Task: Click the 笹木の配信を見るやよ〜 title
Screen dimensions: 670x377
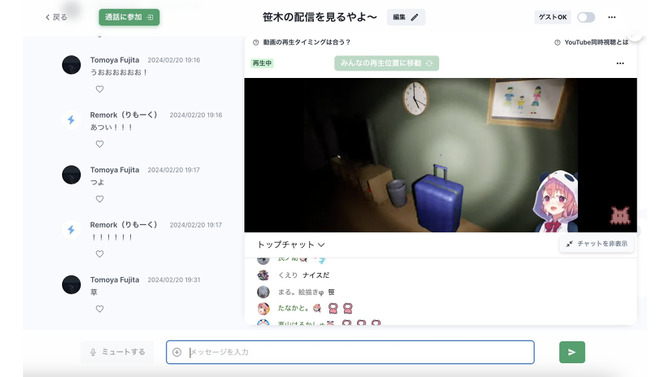Action: coord(320,17)
